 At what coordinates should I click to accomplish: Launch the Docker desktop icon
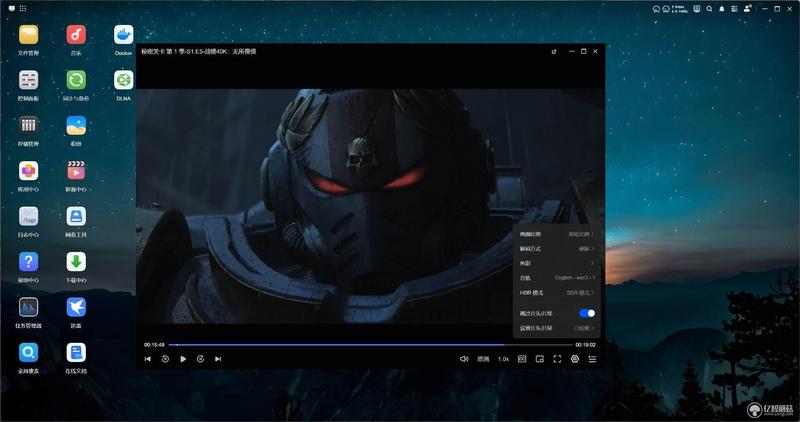[123, 35]
